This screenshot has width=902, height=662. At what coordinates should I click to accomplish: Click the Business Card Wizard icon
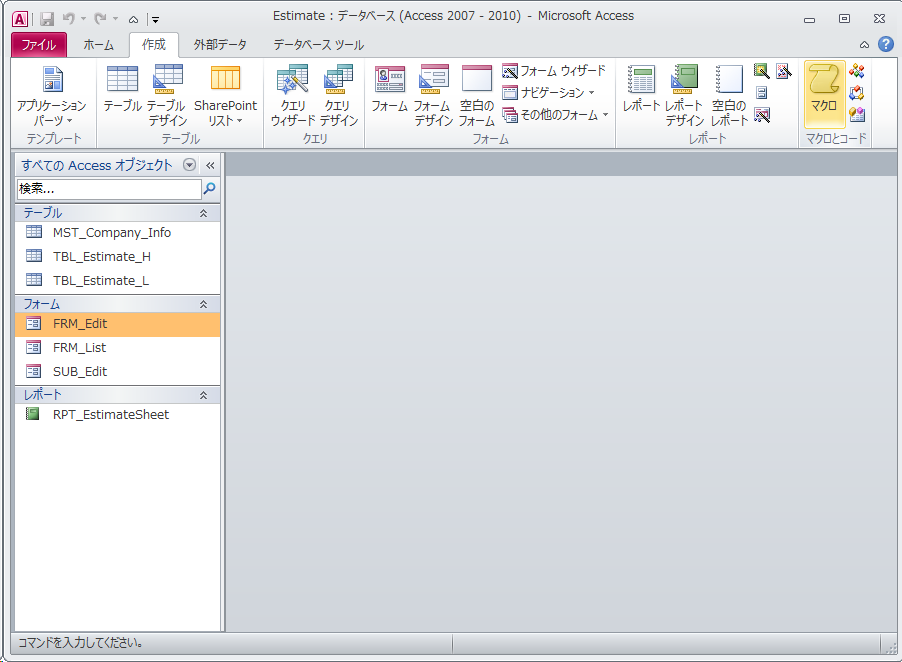[x=762, y=115]
